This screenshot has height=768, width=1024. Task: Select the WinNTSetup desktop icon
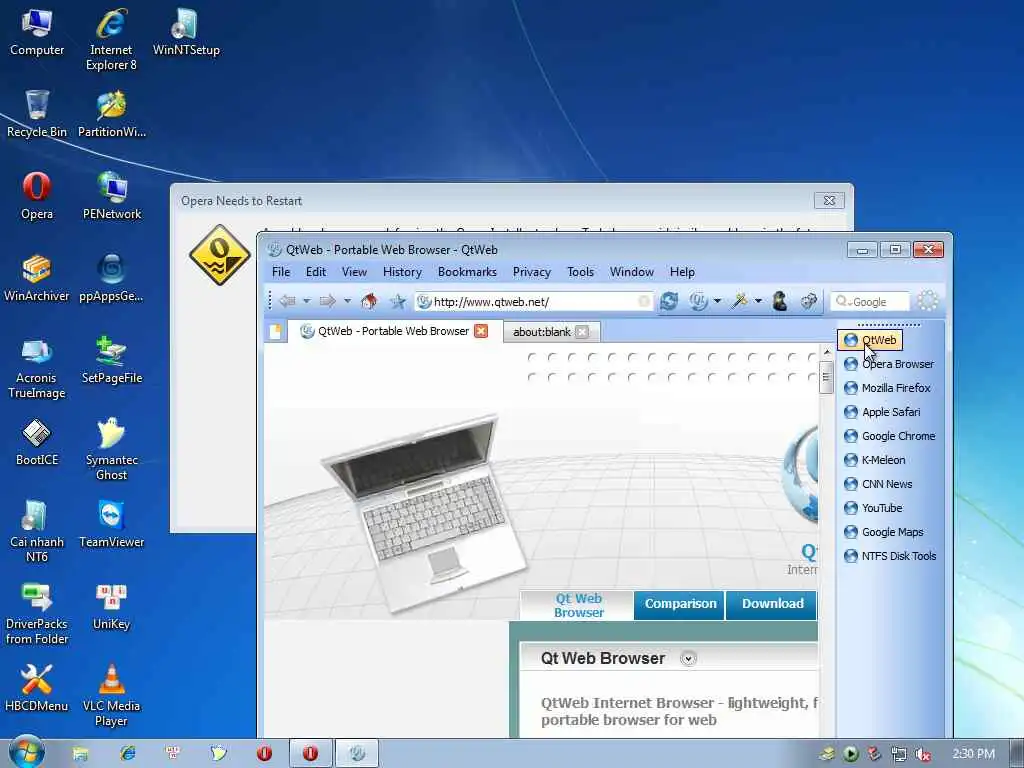tap(186, 32)
